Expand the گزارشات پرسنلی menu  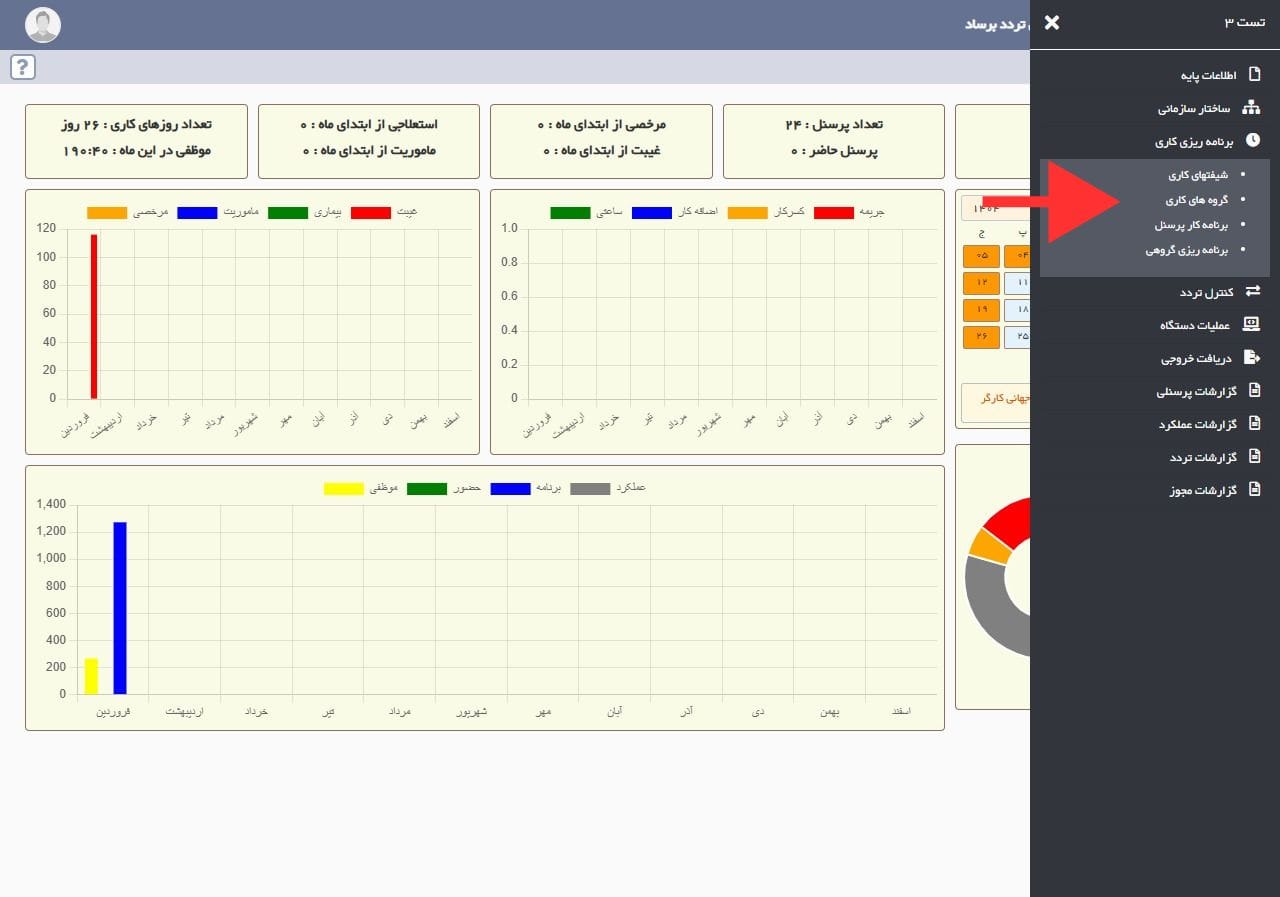click(x=1196, y=392)
